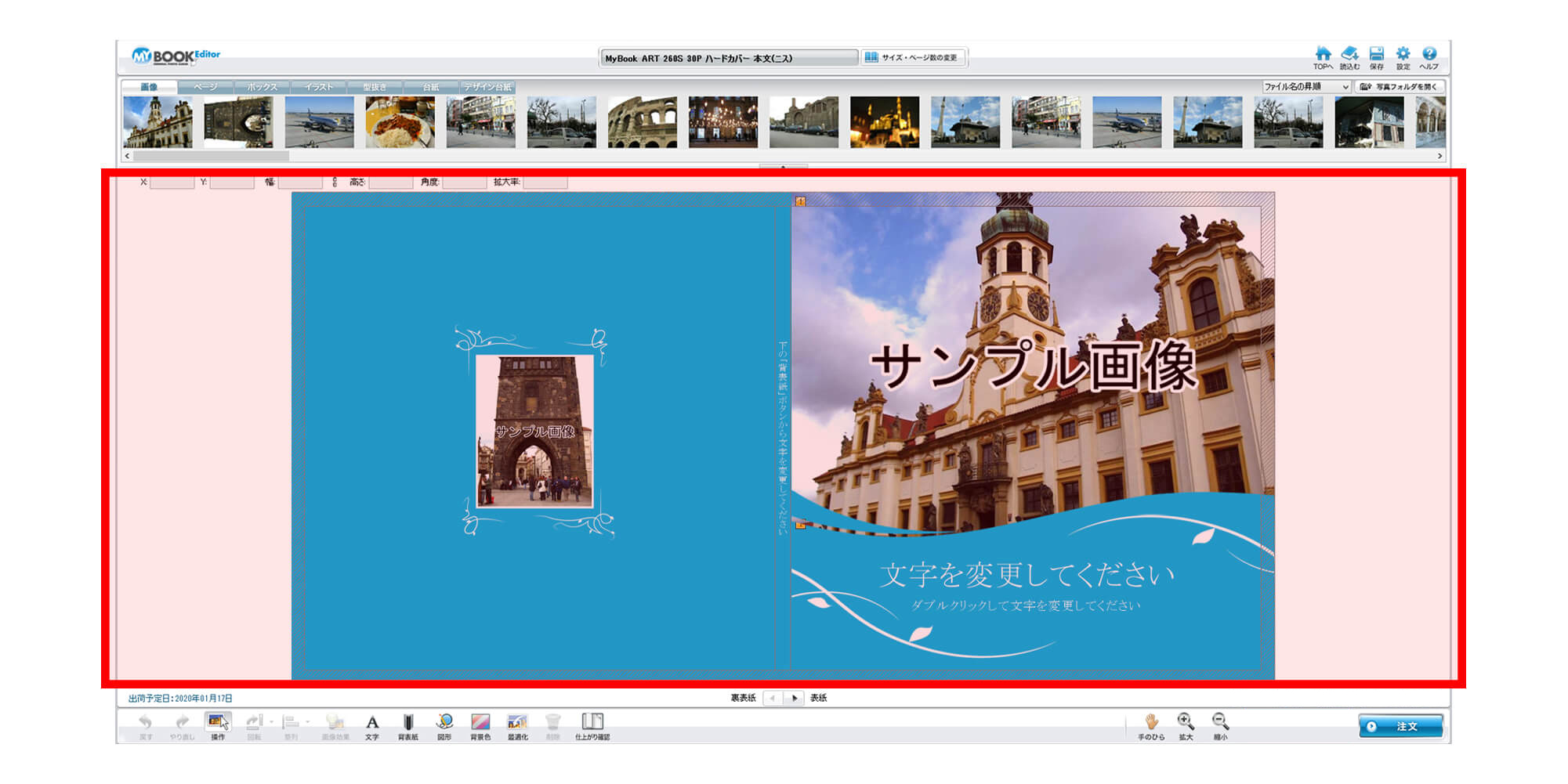This screenshot has height=784, width=1568.
Task: Click the 注文 order button
Action: (x=1400, y=726)
